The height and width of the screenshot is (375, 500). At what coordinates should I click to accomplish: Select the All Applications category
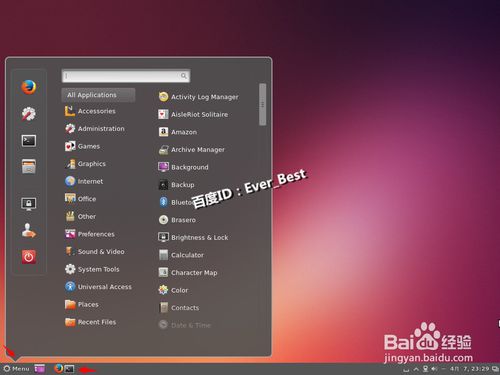pyautogui.click(x=98, y=95)
